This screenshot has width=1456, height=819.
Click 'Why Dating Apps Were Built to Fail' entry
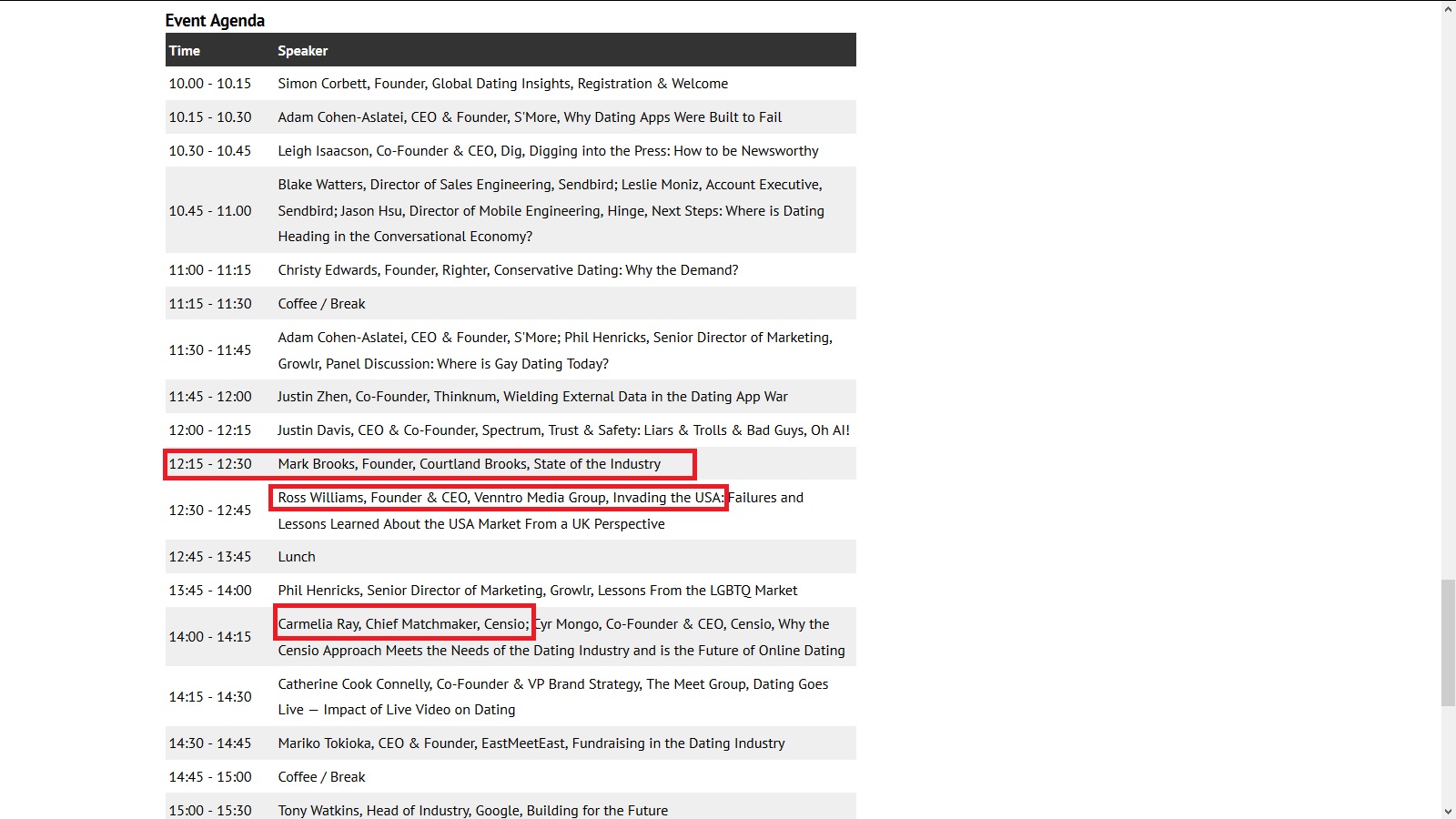[530, 117]
